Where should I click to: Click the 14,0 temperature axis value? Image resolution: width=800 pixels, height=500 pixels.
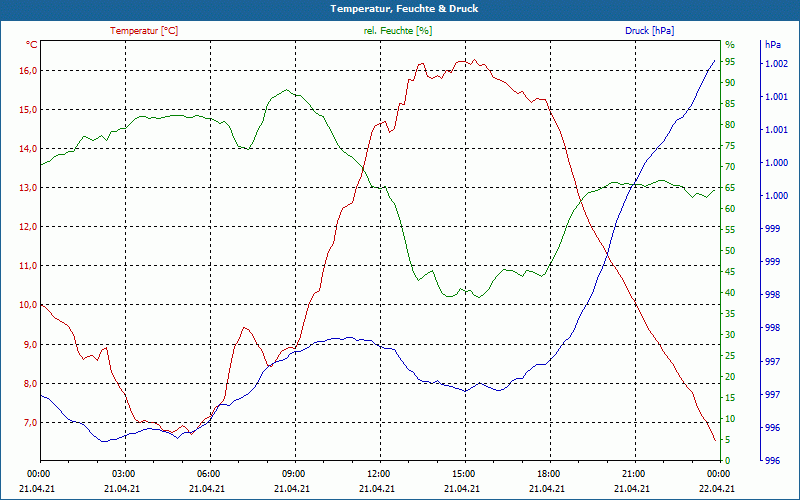29,148
